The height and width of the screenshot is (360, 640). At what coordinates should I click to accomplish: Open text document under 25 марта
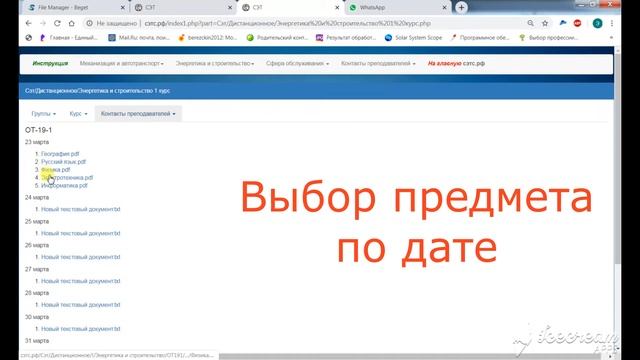point(81,233)
